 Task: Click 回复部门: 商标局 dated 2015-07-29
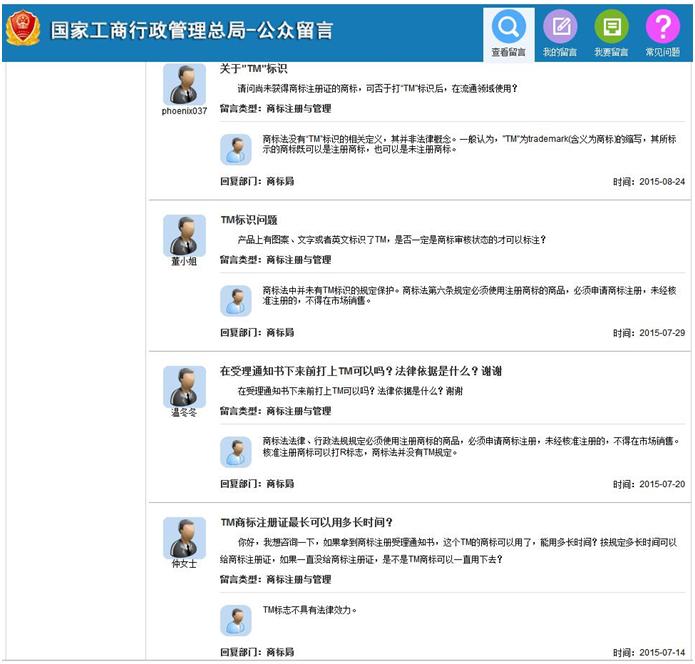257,332
